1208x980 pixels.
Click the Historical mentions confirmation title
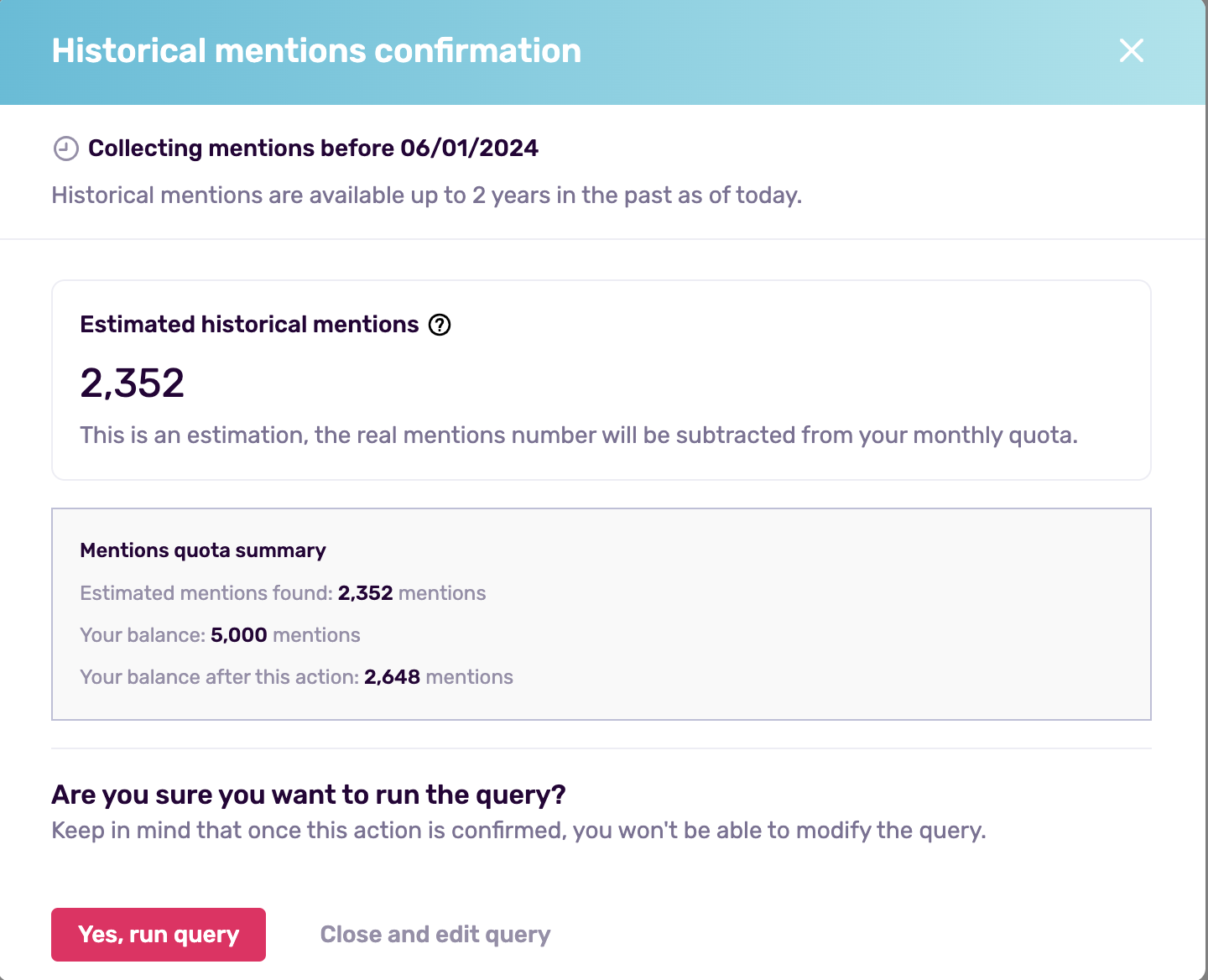coord(316,50)
